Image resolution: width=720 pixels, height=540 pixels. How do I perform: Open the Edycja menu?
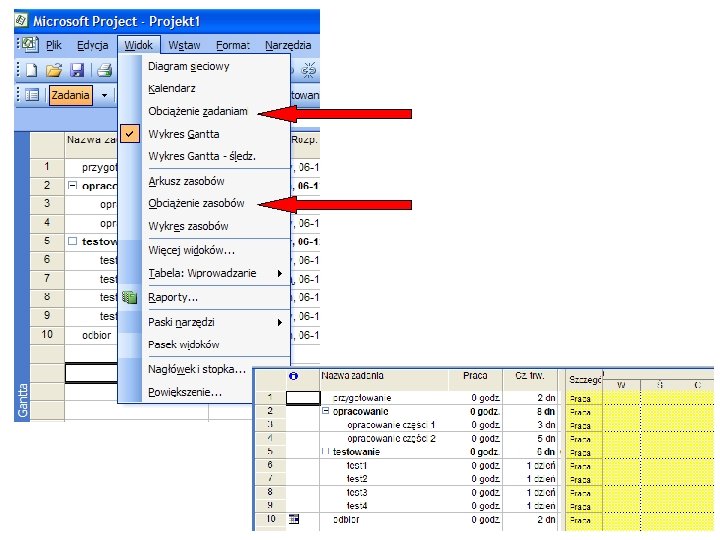(92, 45)
